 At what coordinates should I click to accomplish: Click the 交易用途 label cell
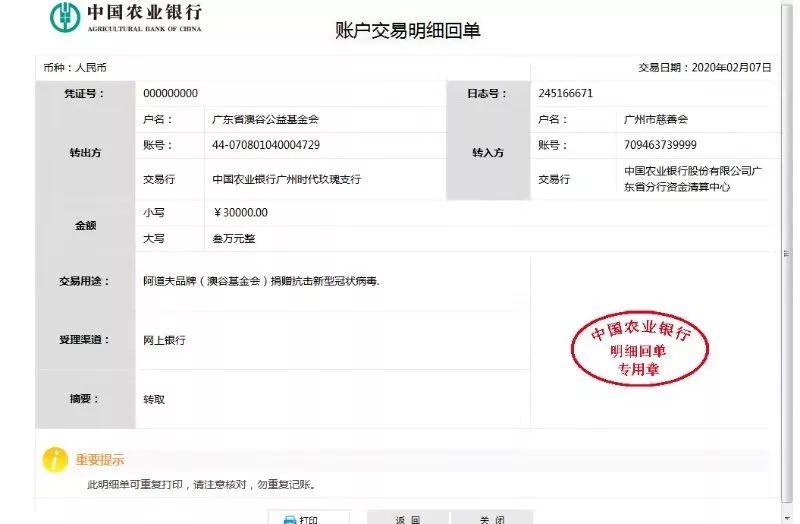(85, 281)
